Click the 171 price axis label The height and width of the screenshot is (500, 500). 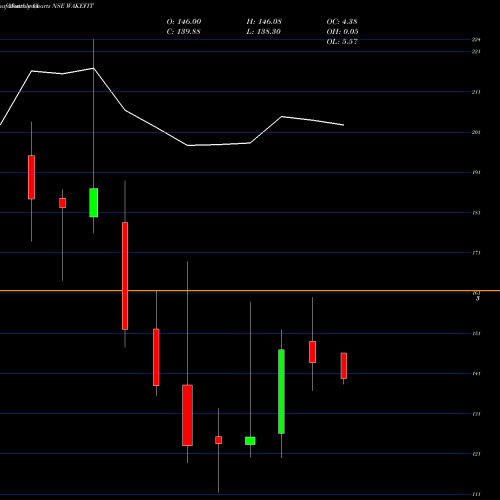pyautogui.click(x=476, y=253)
